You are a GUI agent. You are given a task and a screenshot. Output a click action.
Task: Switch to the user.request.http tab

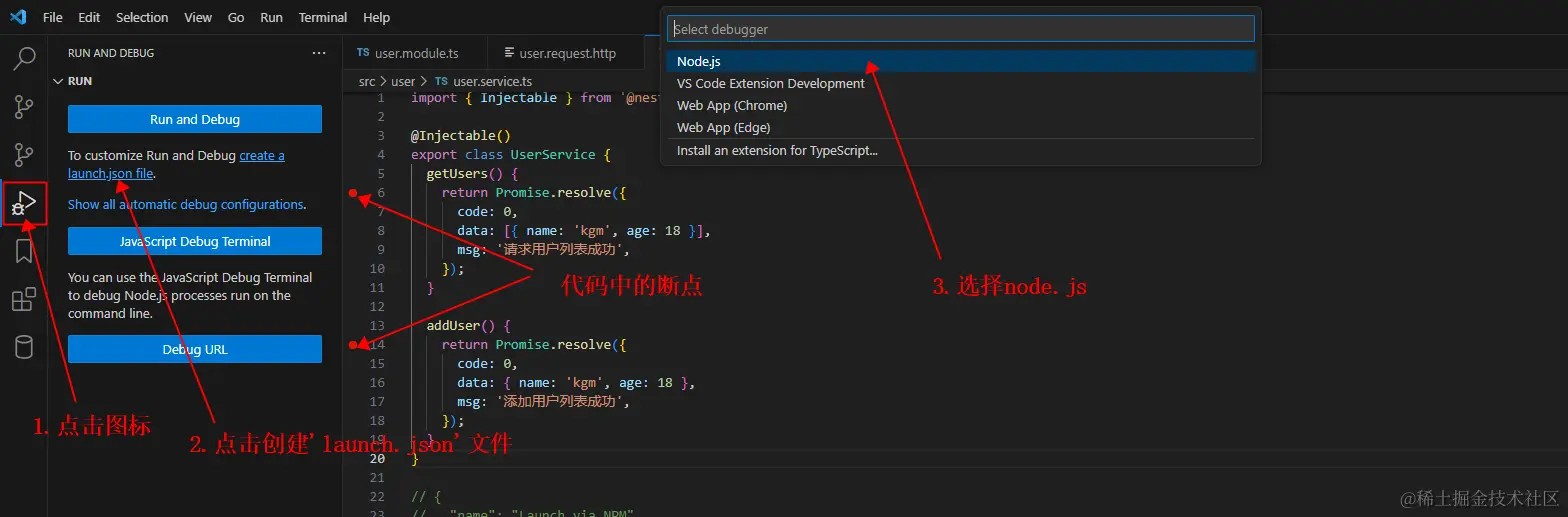[567, 53]
